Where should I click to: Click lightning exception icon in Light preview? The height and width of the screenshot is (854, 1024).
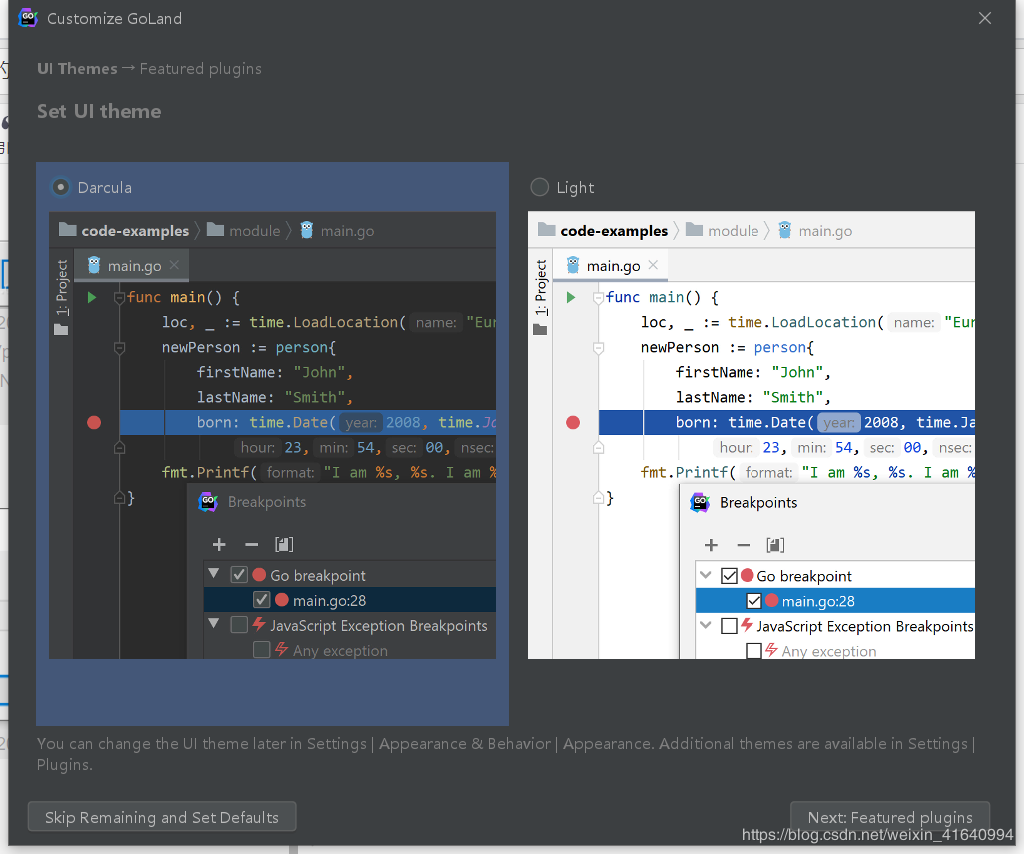click(747, 625)
